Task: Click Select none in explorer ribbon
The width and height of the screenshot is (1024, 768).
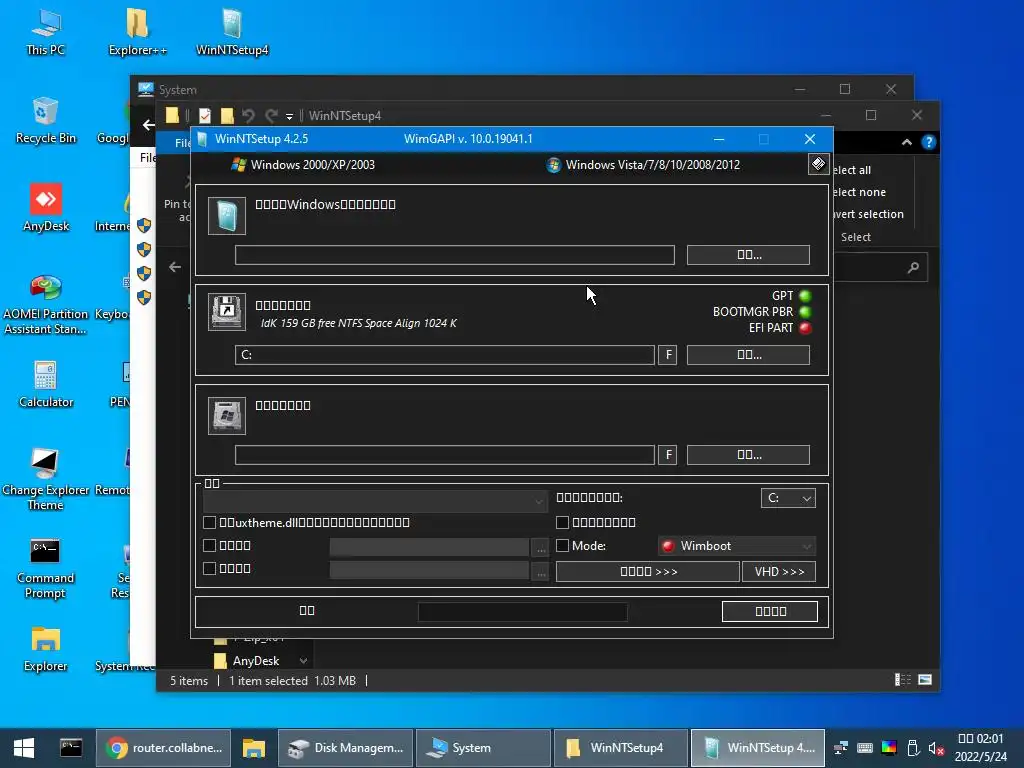Action: (859, 192)
